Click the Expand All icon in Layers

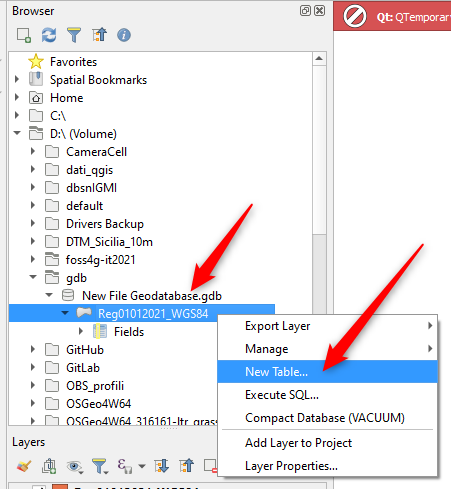click(x=162, y=466)
